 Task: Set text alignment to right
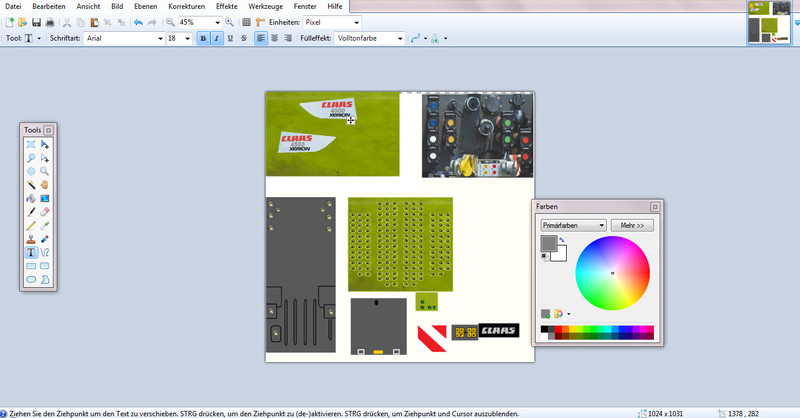288,38
